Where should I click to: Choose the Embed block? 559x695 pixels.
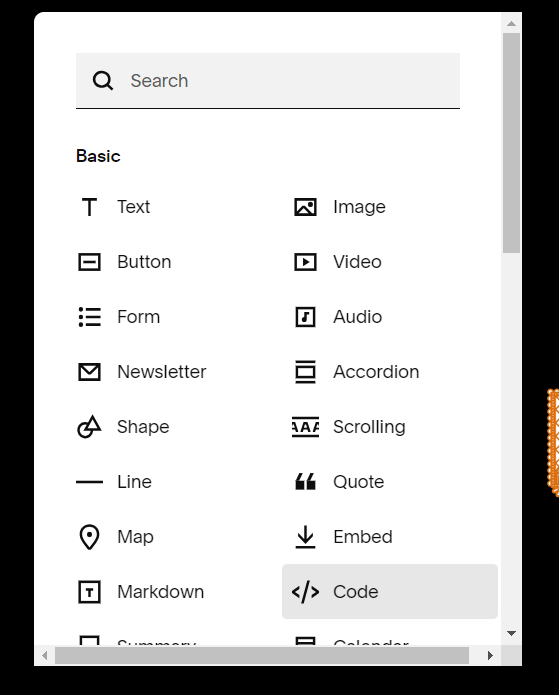coord(344,537)
